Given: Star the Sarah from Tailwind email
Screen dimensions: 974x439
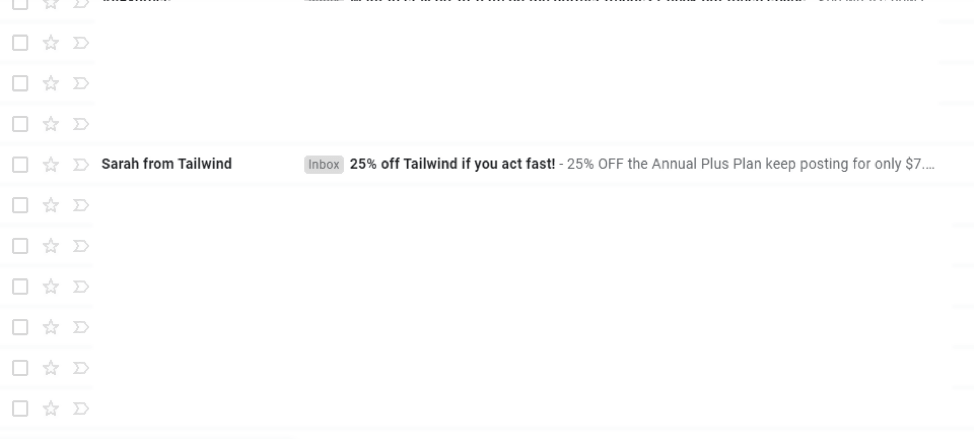Looking at the screenshot, I should 50,165.
